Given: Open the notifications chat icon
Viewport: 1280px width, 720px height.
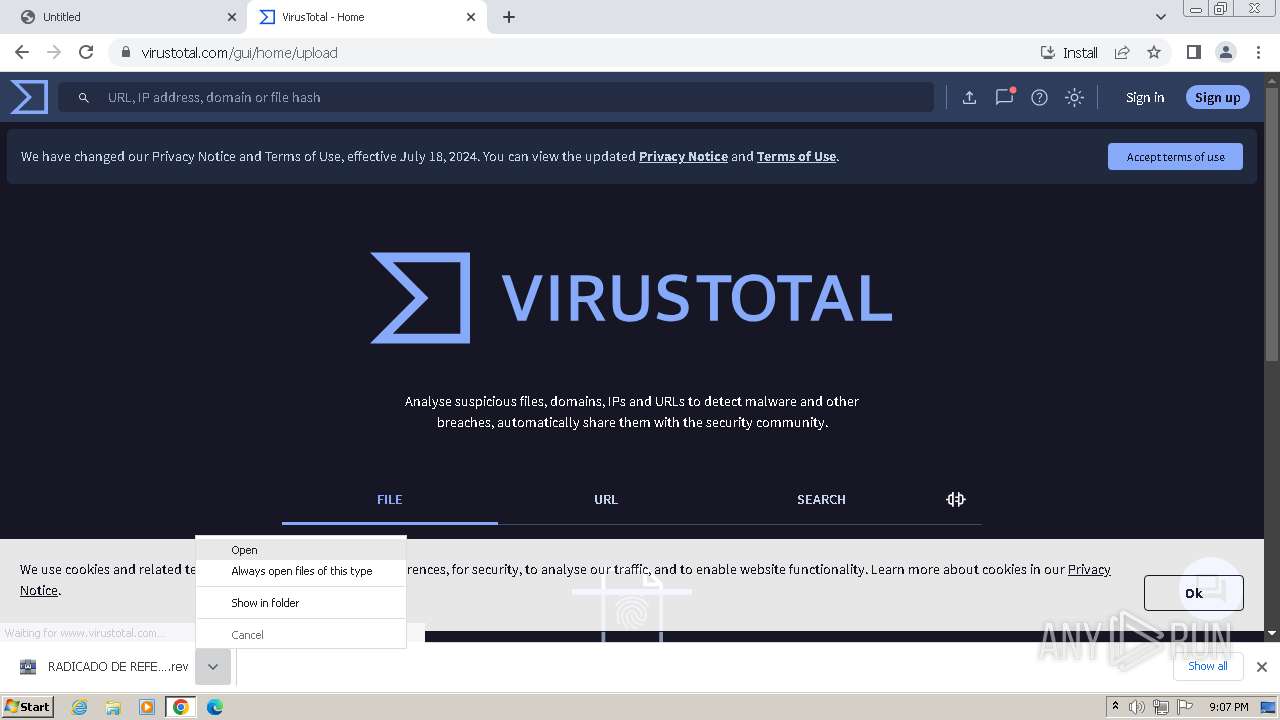Looking at the screenshot, I should point(1004,97).
